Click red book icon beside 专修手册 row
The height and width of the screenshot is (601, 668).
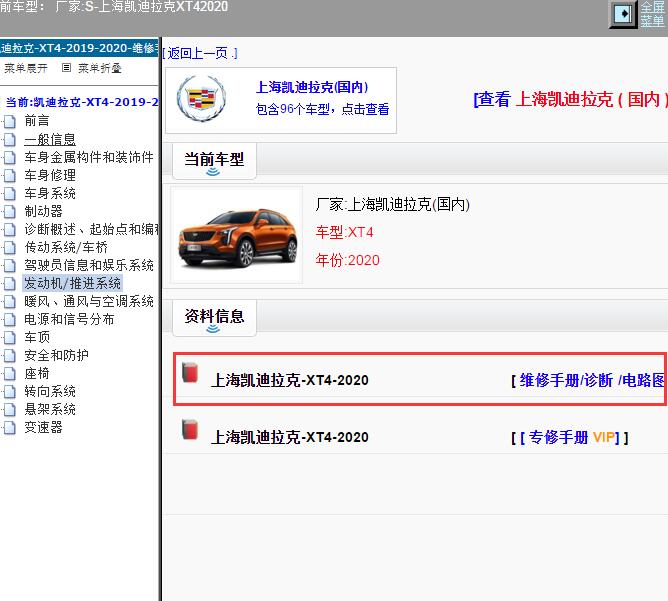coord(190,429)
